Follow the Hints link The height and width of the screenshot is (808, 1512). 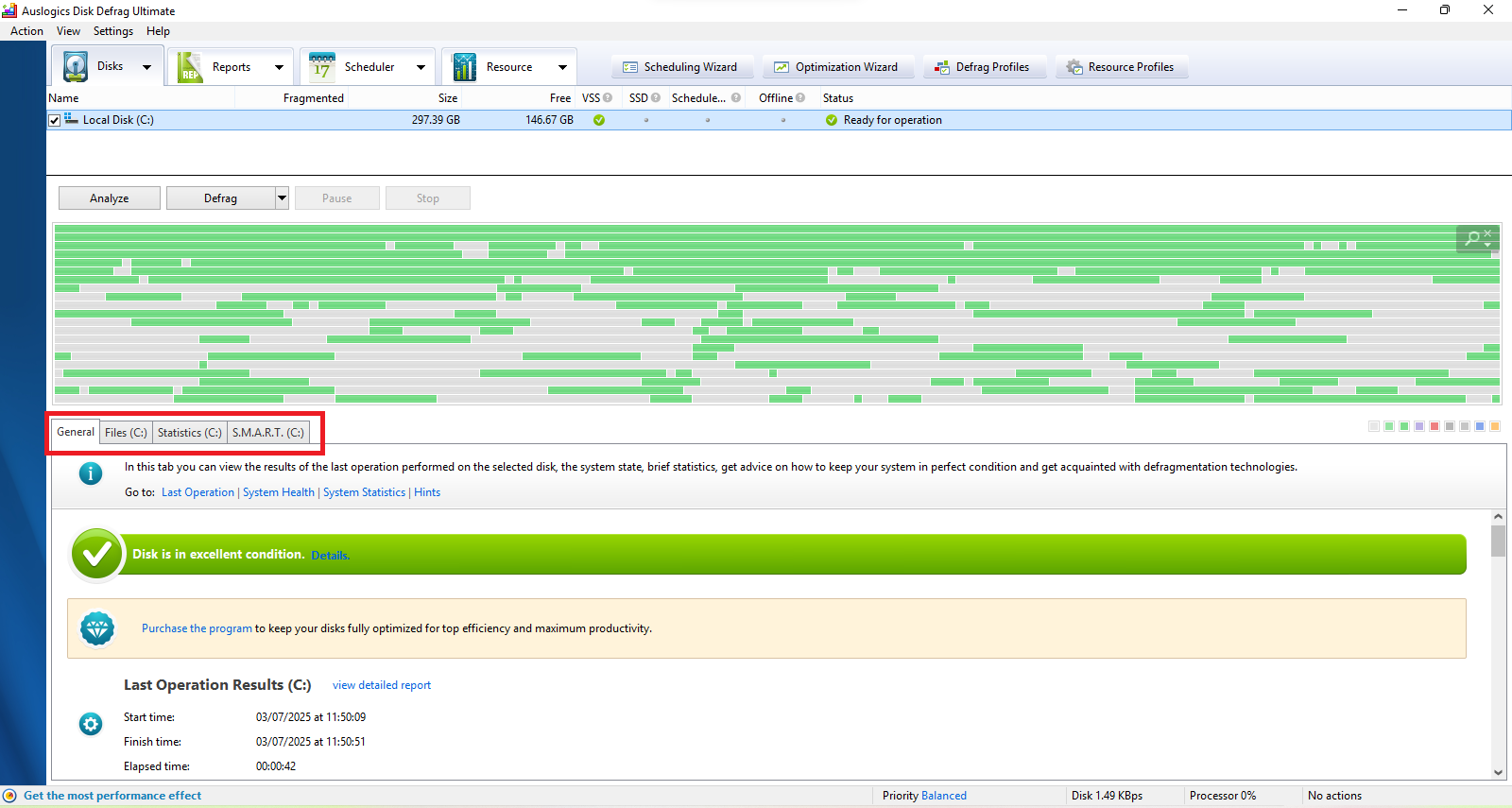[x=427, y=492]
